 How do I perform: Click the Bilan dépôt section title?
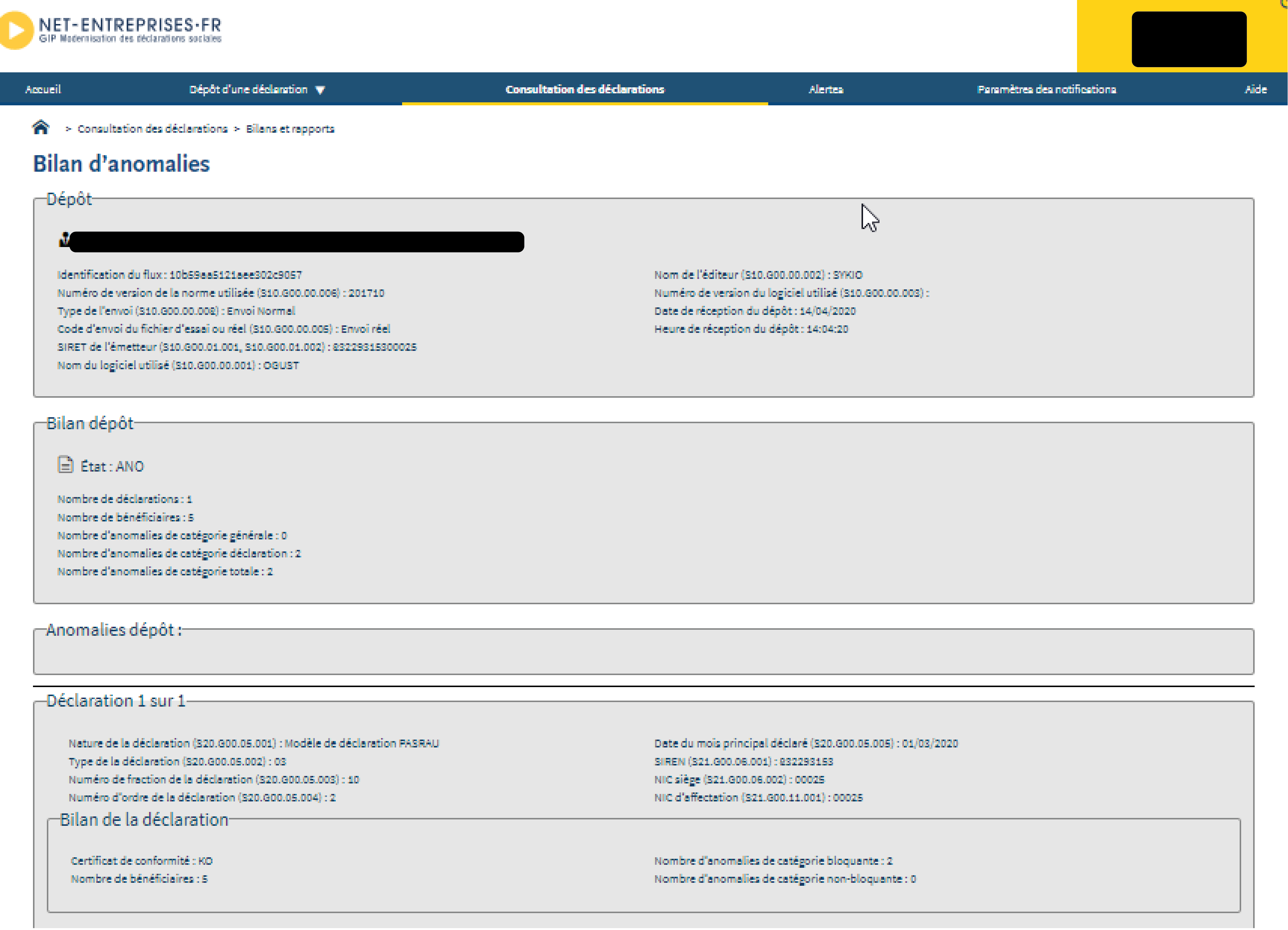pos(90,423)
